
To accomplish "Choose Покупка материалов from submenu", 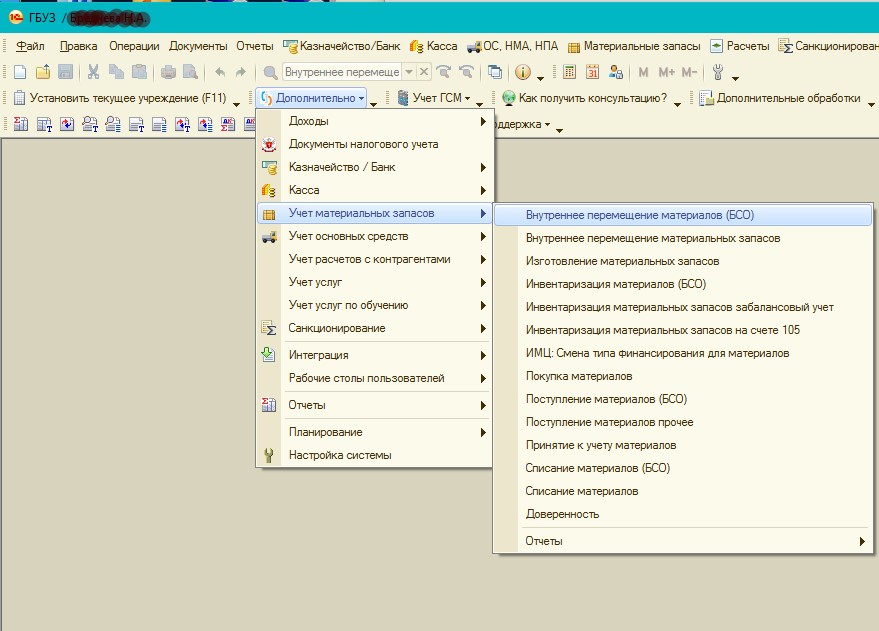I will (578, 376).
